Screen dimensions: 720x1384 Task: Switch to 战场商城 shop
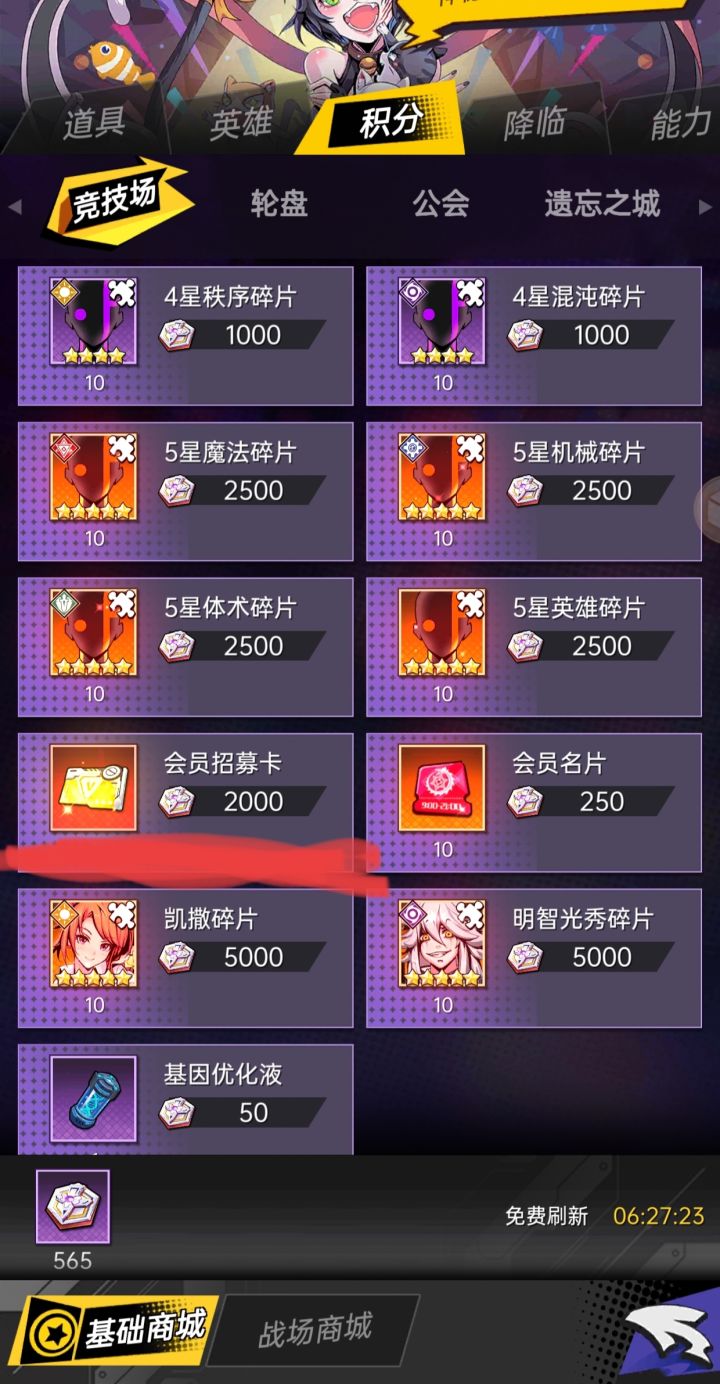(315, 1330)
